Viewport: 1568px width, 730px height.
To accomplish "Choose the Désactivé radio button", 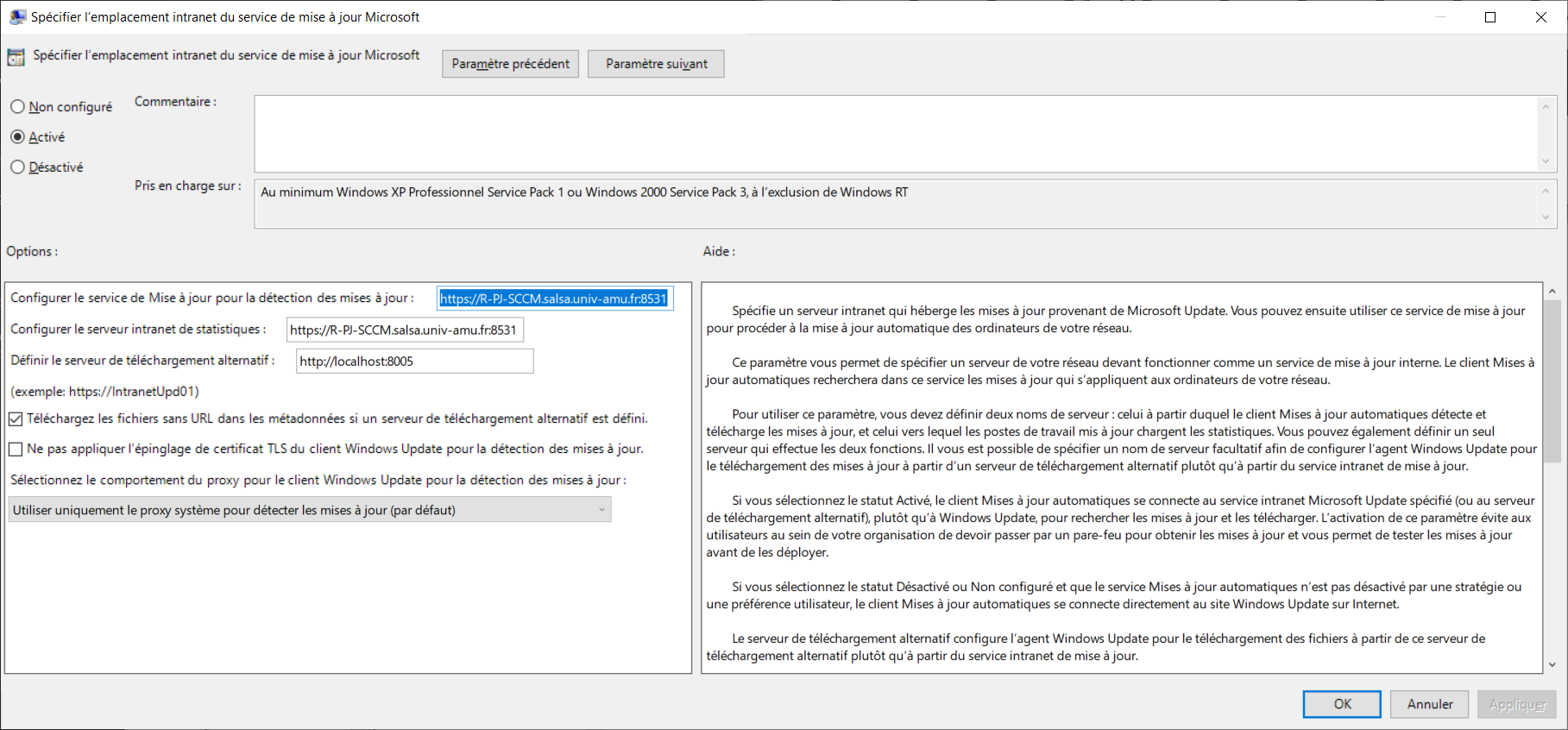I will click(17, 167).
